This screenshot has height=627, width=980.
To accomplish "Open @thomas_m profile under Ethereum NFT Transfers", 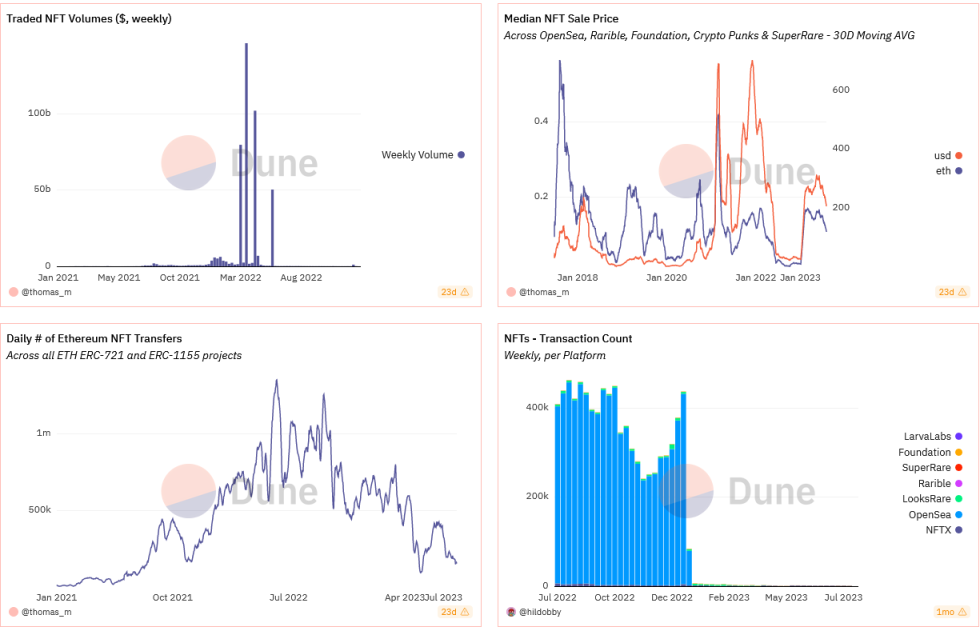I will [46, 612].
